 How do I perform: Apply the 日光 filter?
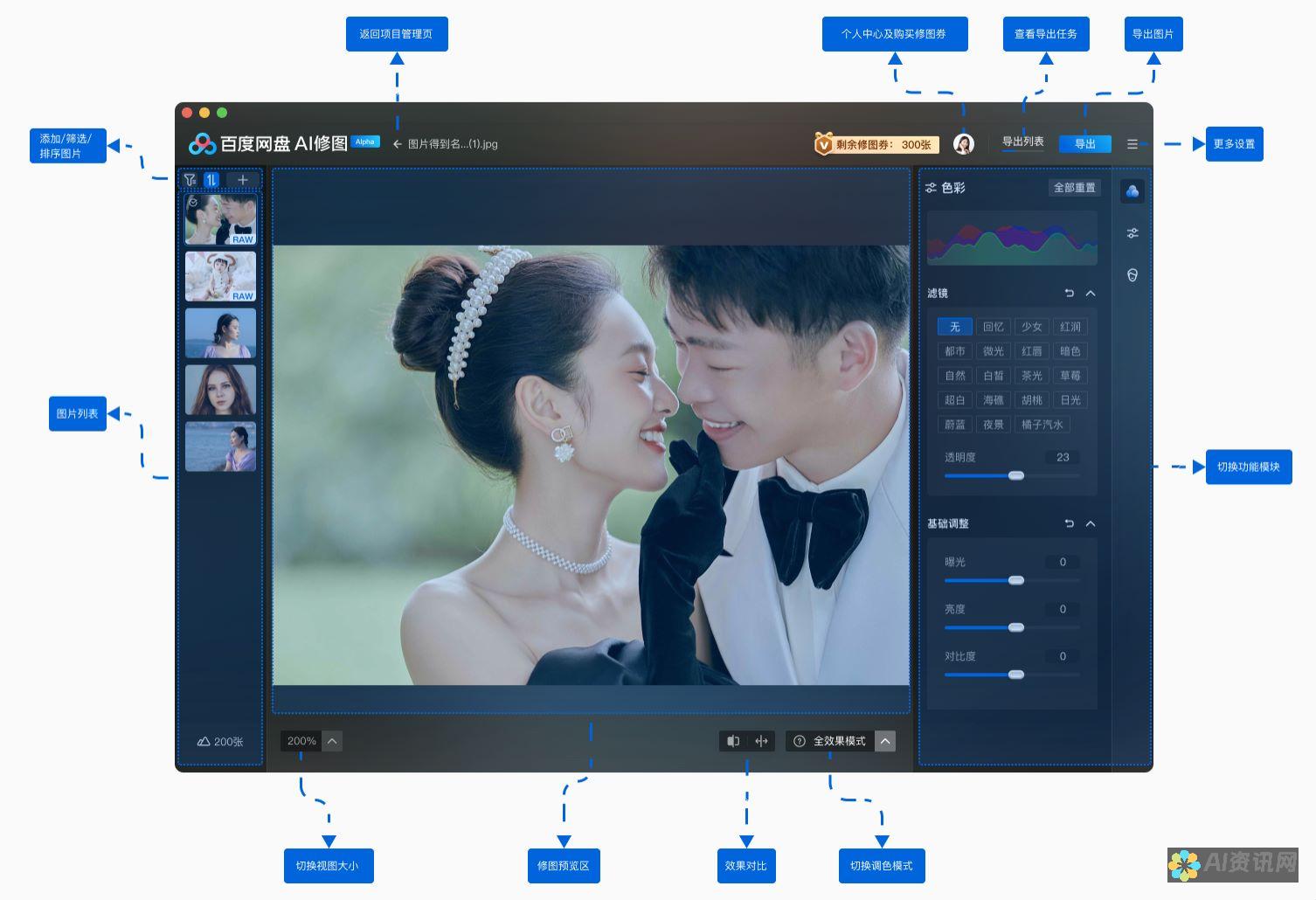(1070, 400)
